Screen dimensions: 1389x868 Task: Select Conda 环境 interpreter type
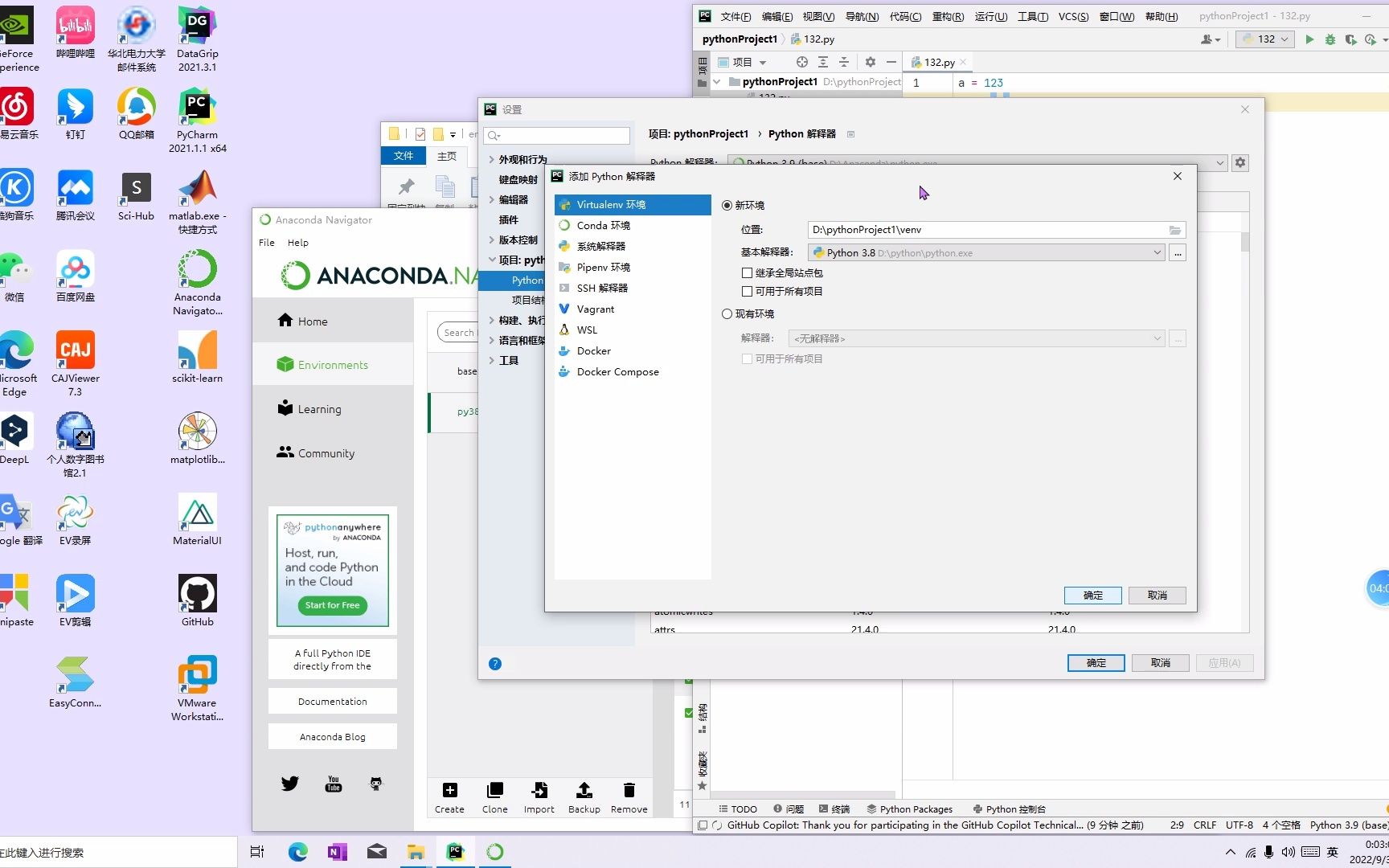tap(633, 226)
